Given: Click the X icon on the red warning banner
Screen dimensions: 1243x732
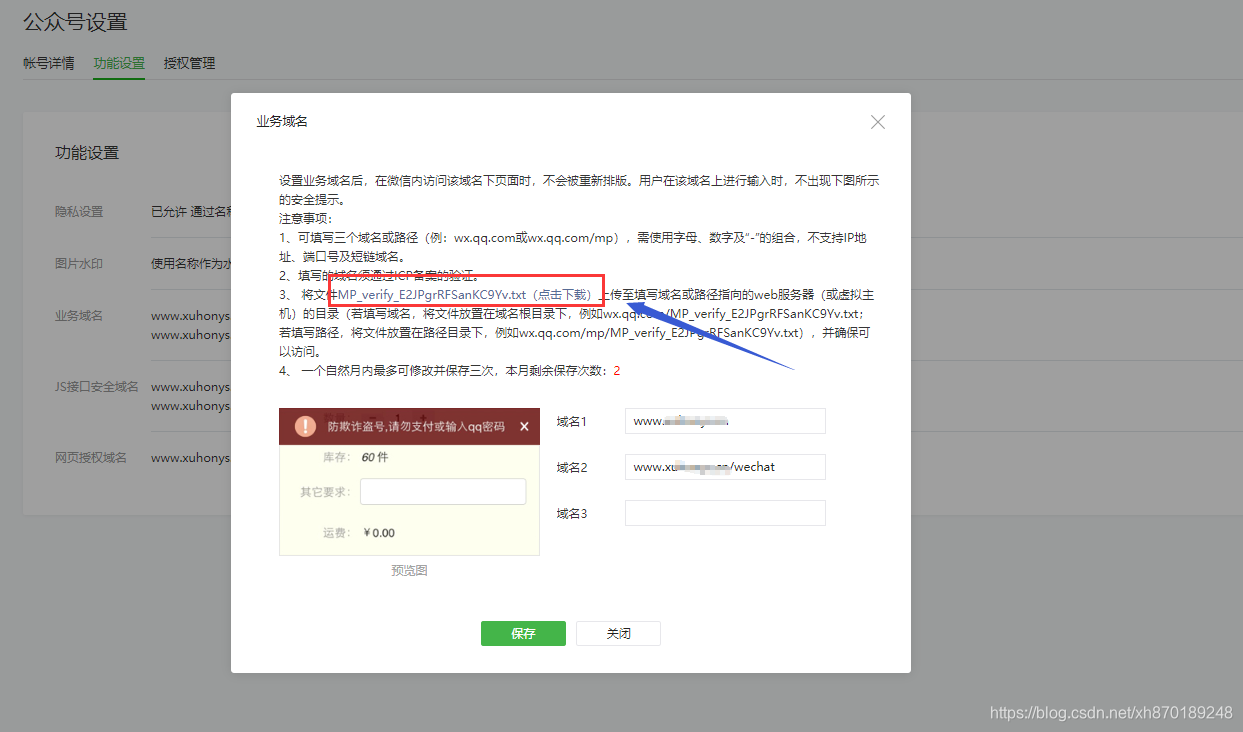Looking at the screenshot, I should (524, 427).
